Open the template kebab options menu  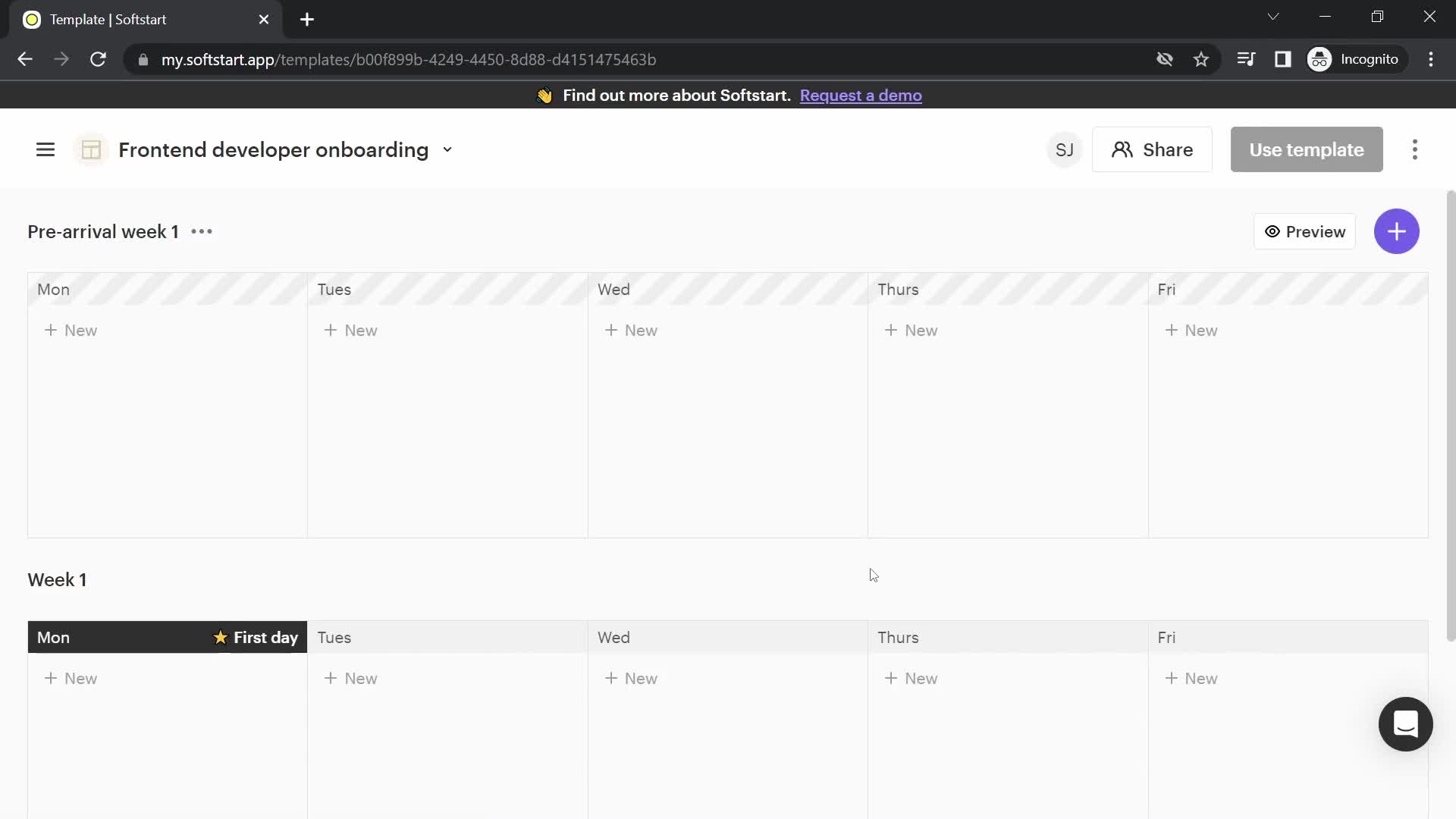(1415, 149)
